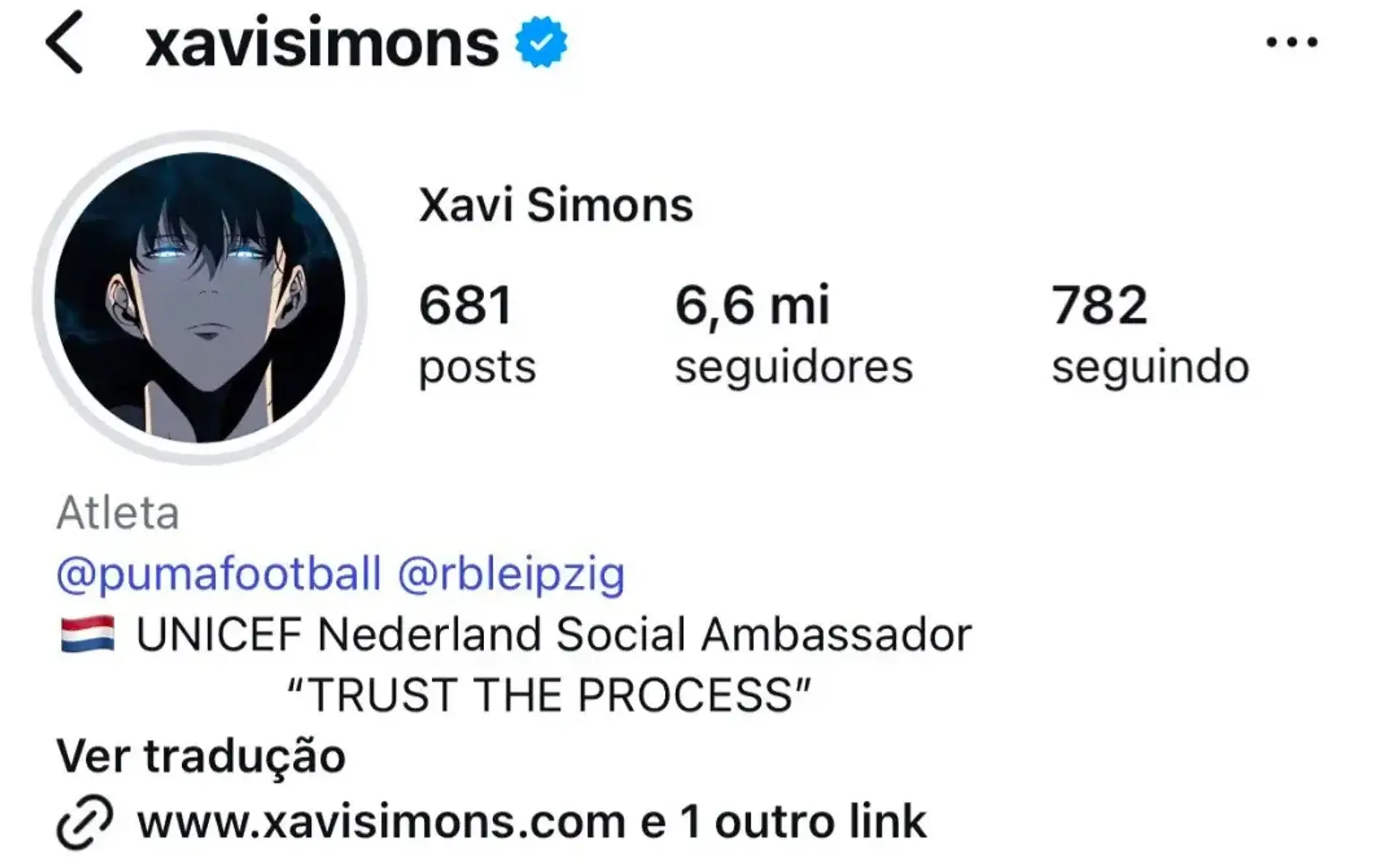Screen dimensions: 1400x863
Task: Open the @rbleipzig mention
Action: 511,574
